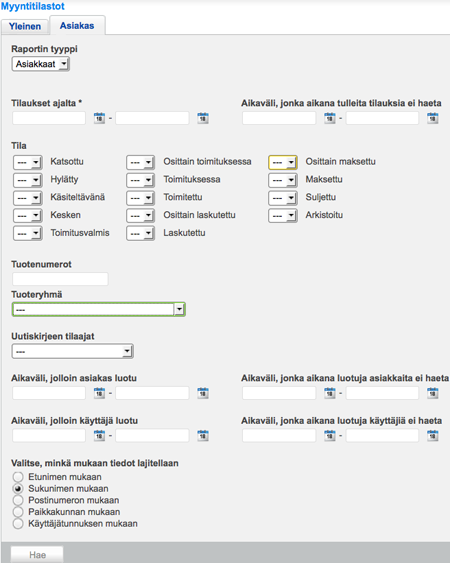Screen dimensions: 450x563
Task: Expand the Tuoteryhmä dropdown
Action: 99,309
